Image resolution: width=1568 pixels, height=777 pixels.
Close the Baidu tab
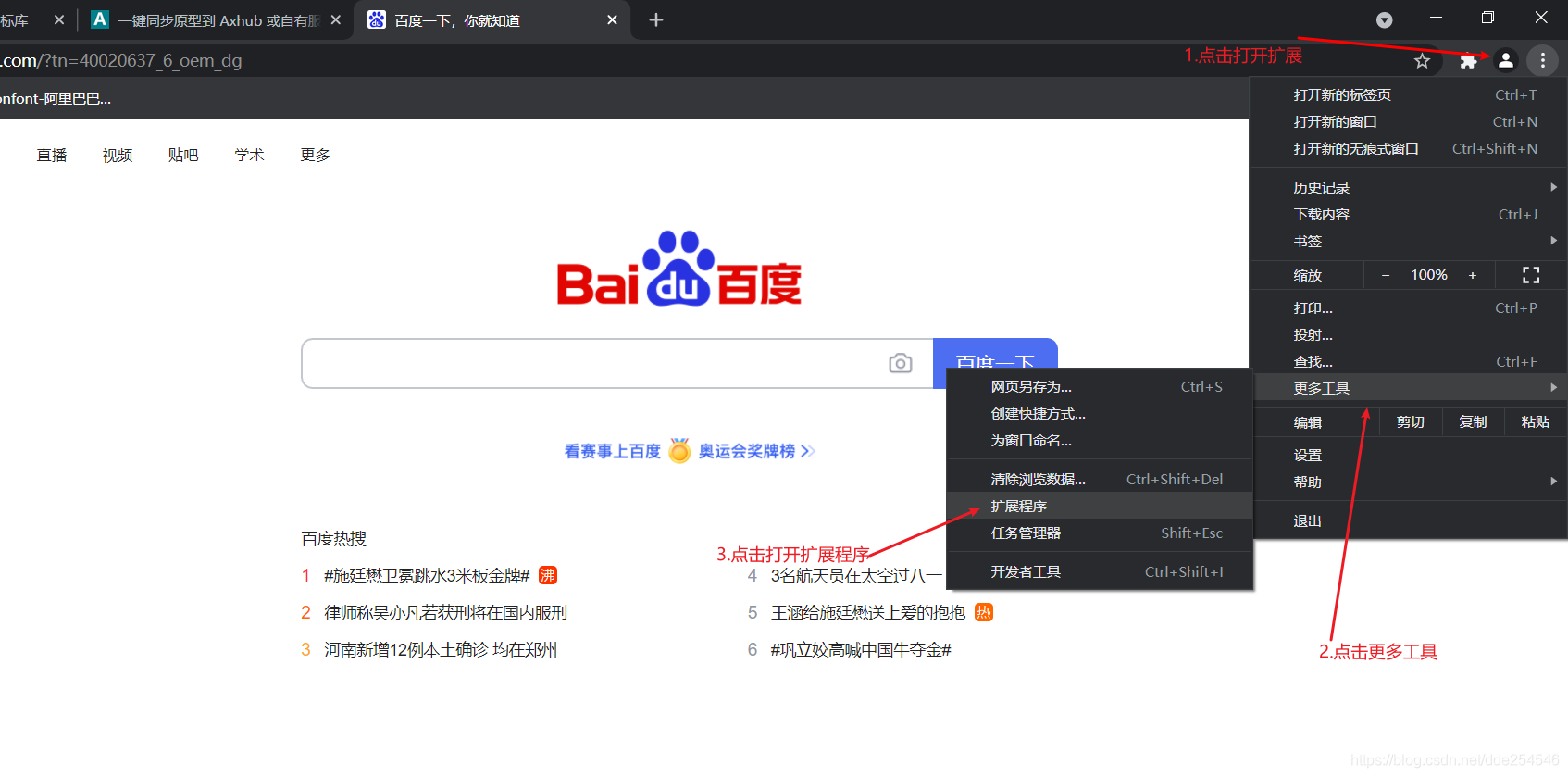click(612, 20)
